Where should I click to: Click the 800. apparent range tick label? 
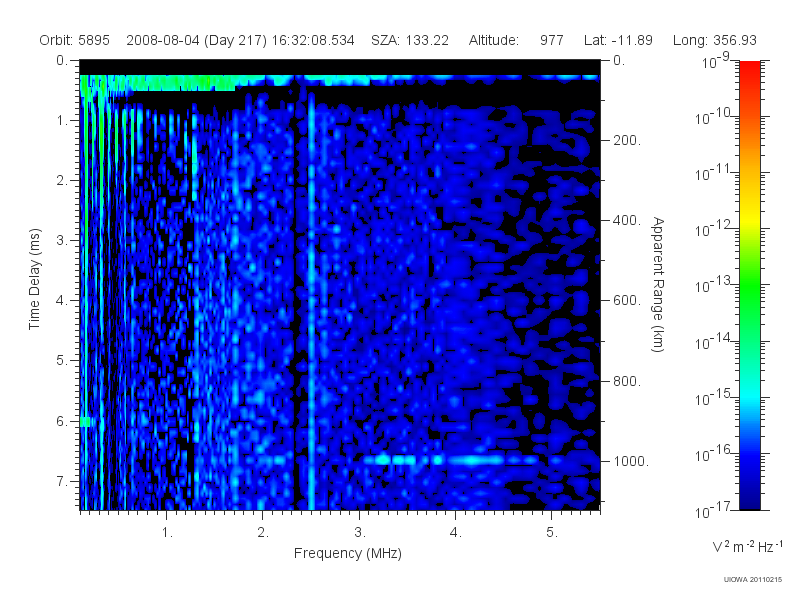pos(627,381)
